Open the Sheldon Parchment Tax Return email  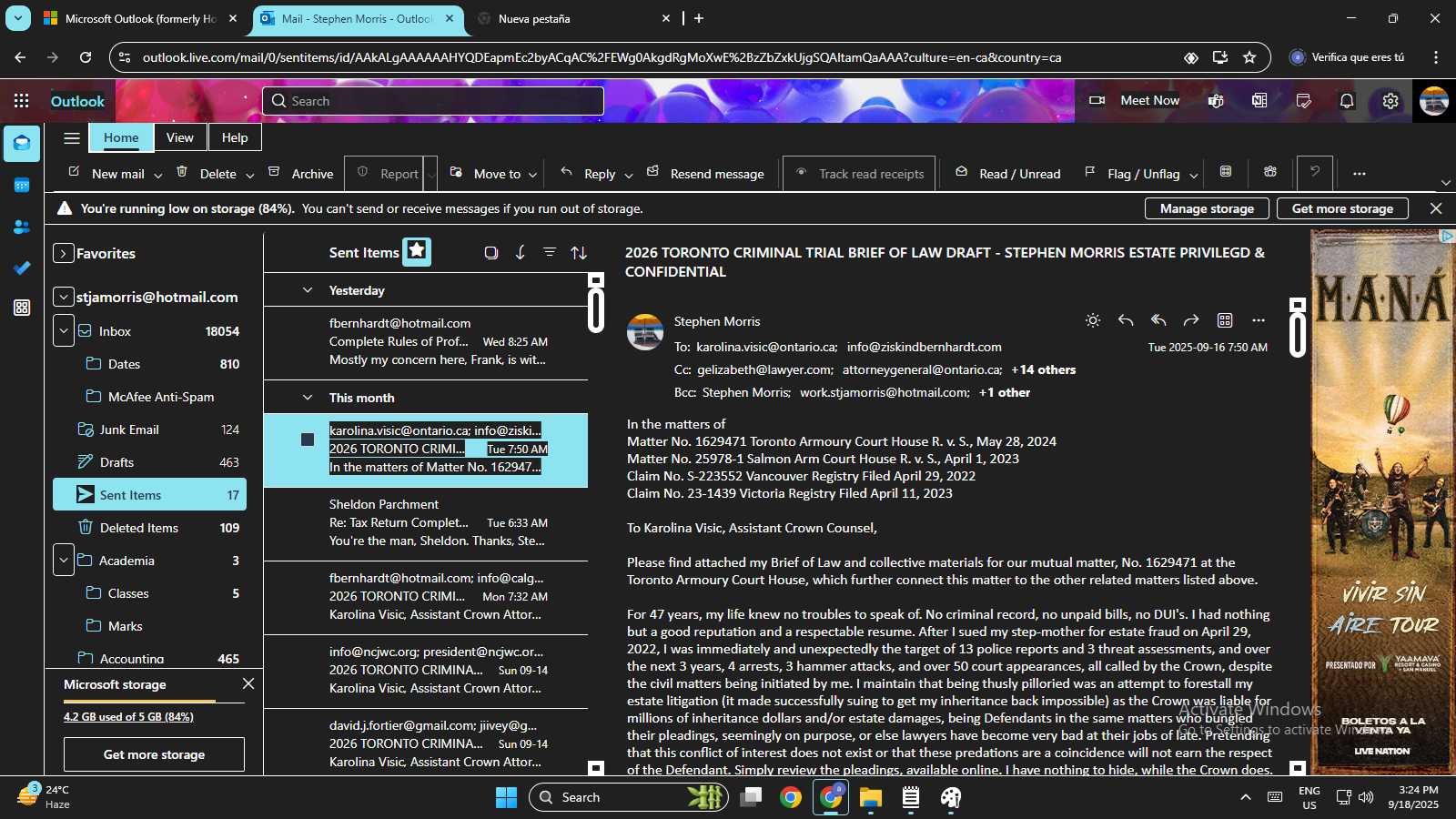(x=426, y=523)
